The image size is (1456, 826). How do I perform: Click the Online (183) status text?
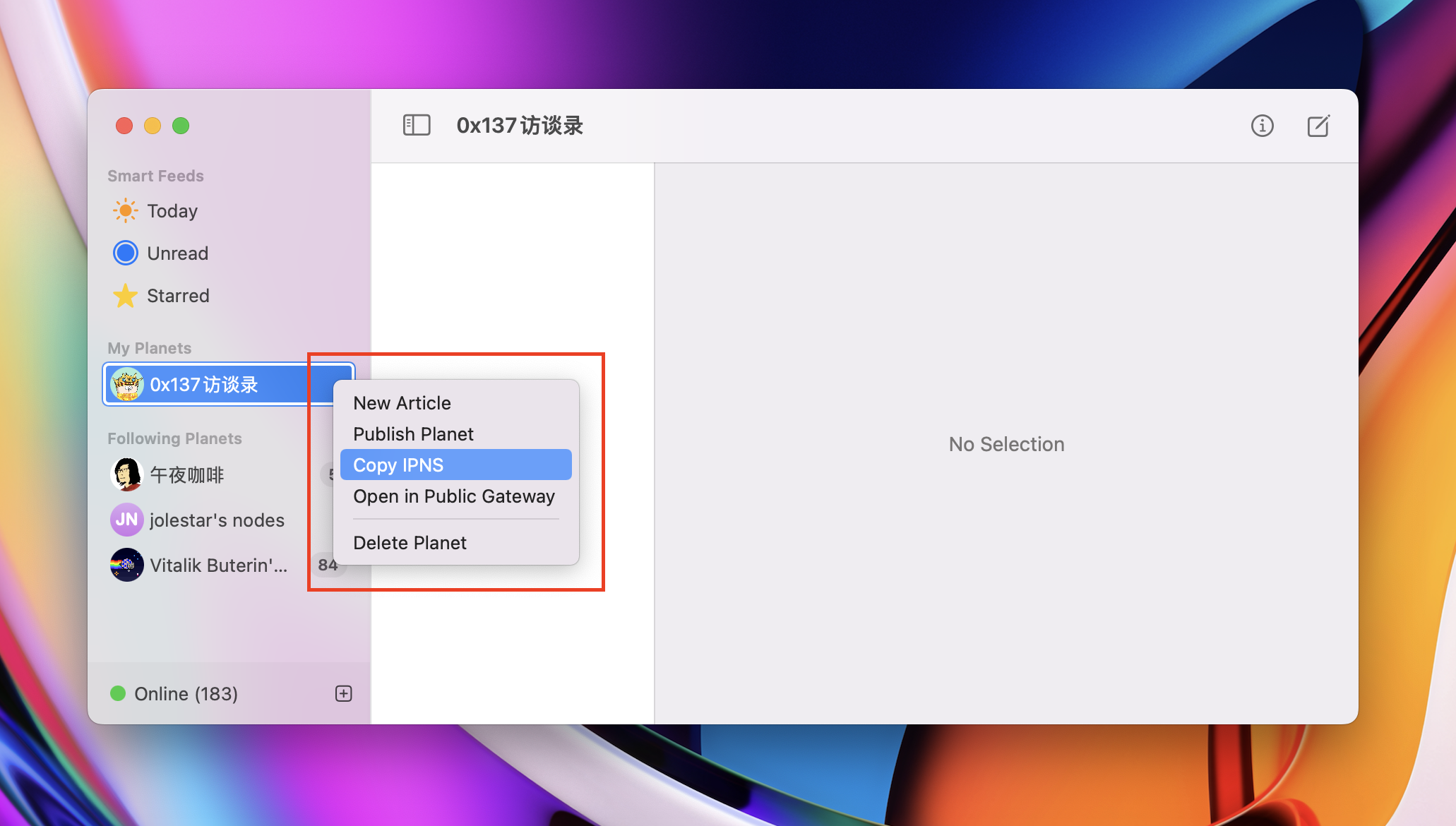tap(186, 694)
